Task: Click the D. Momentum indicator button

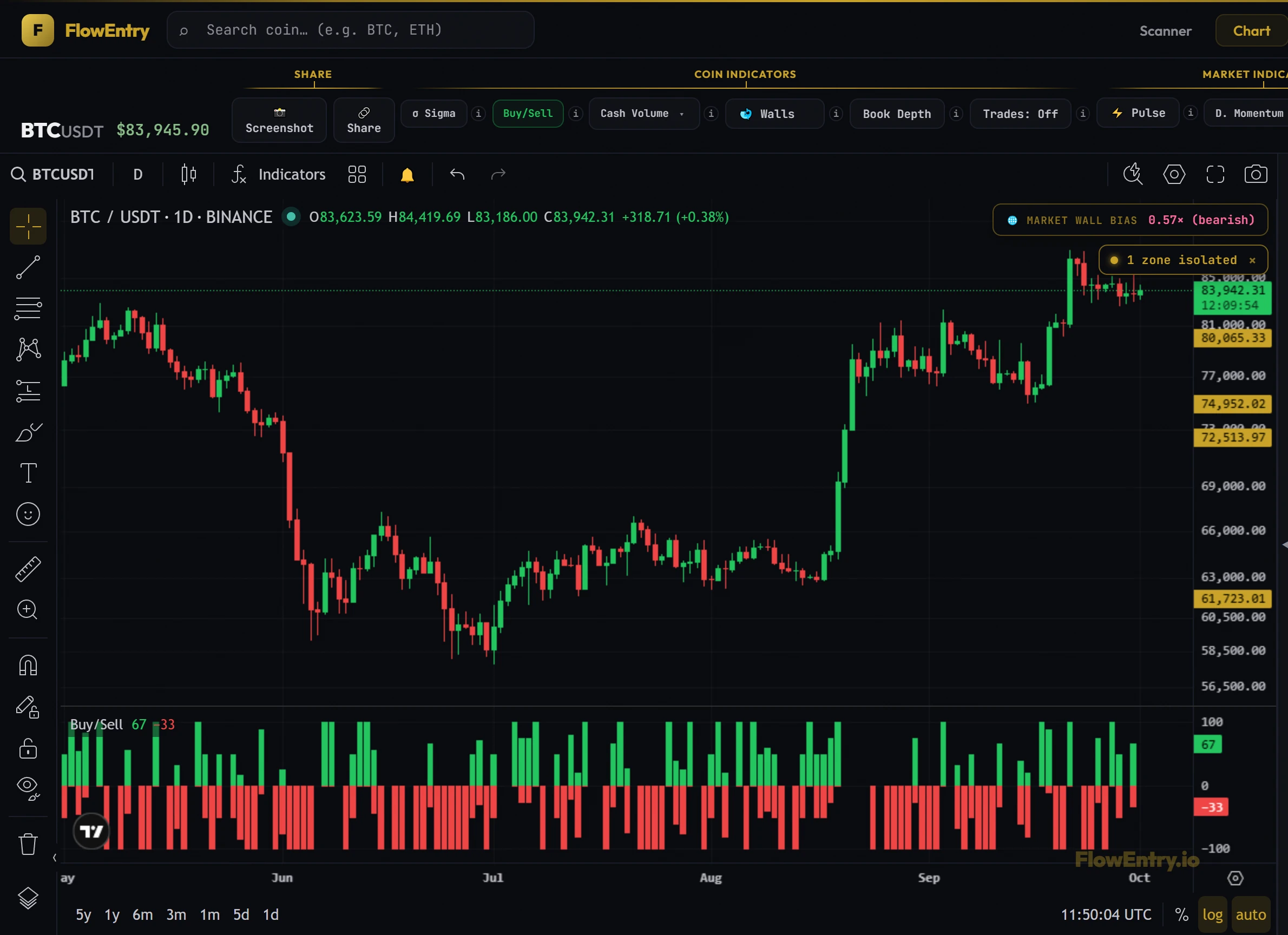Action: (1246, 113)
